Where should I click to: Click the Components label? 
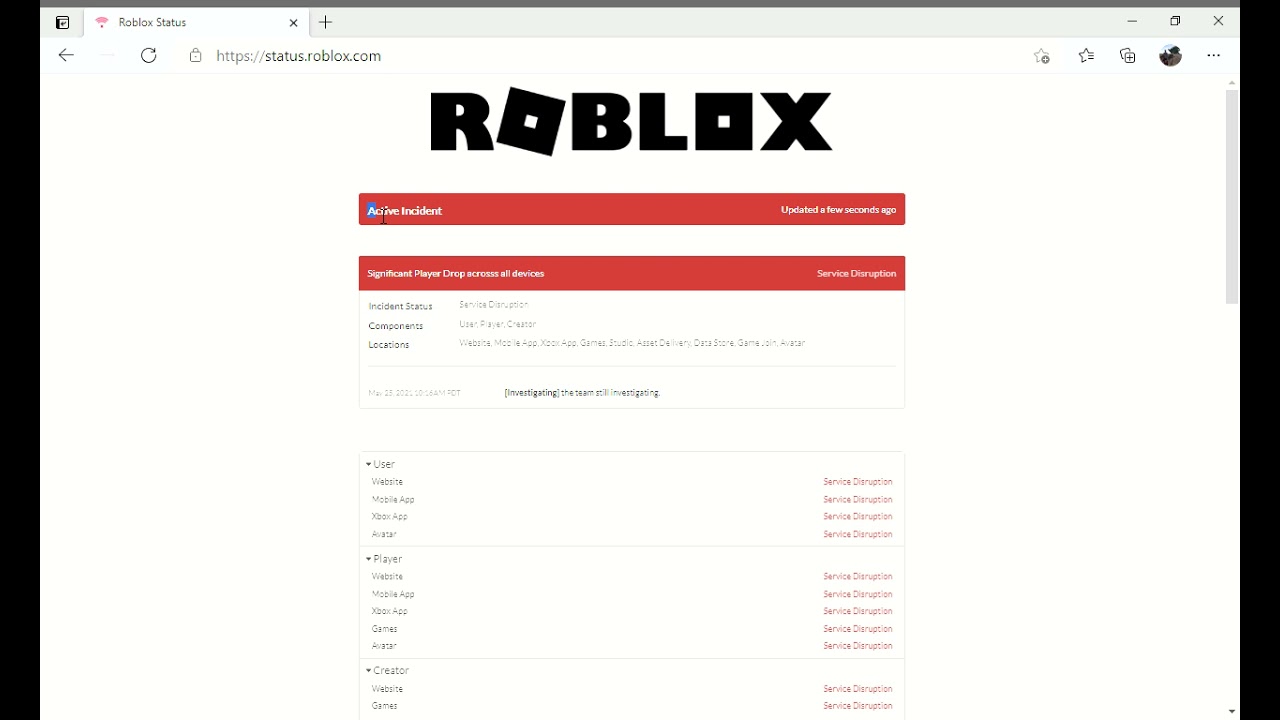[x=396, y=326]
